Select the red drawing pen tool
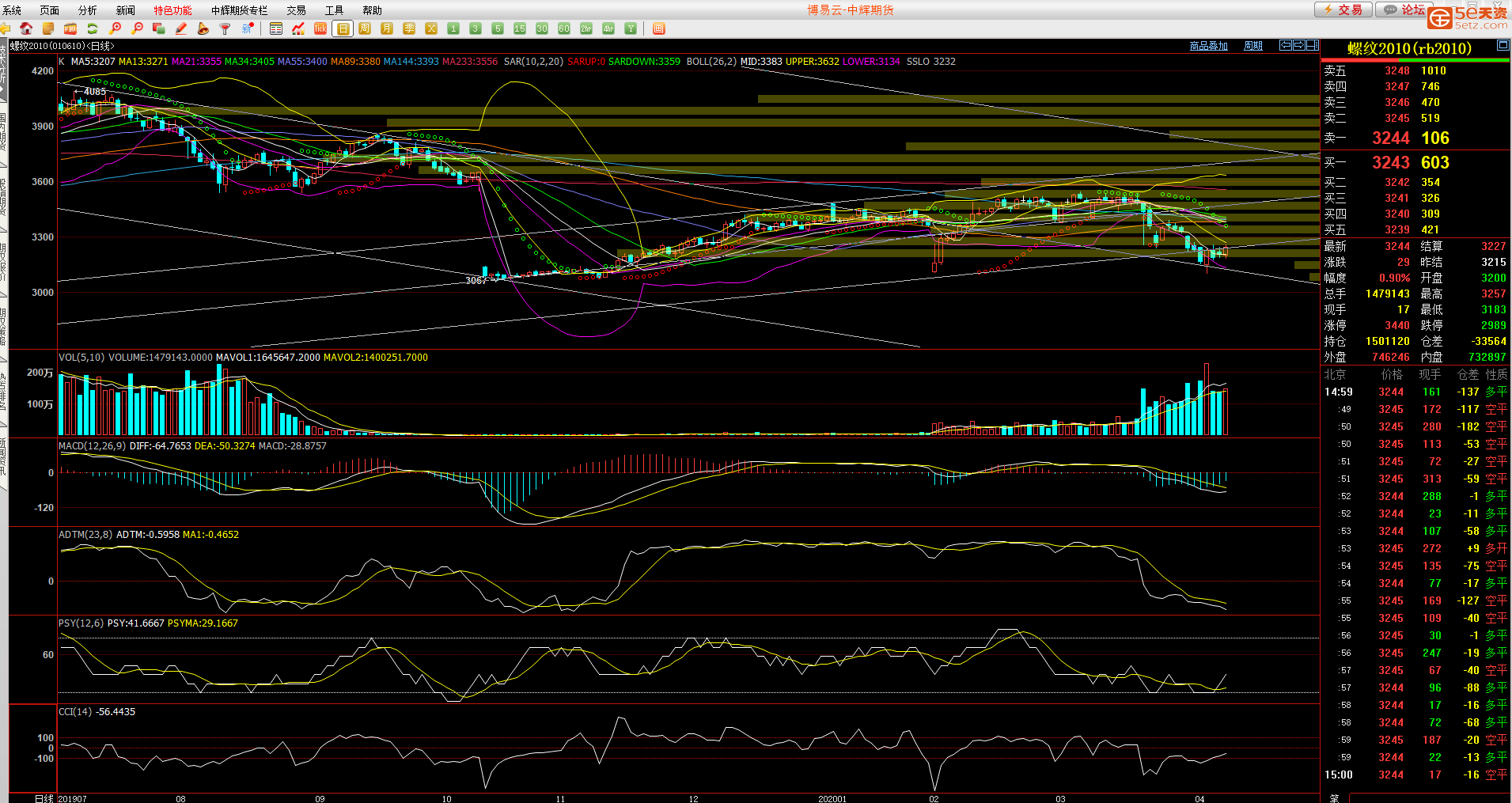Viewport: 1512px width, 803px height. click(x=181, y=28)
